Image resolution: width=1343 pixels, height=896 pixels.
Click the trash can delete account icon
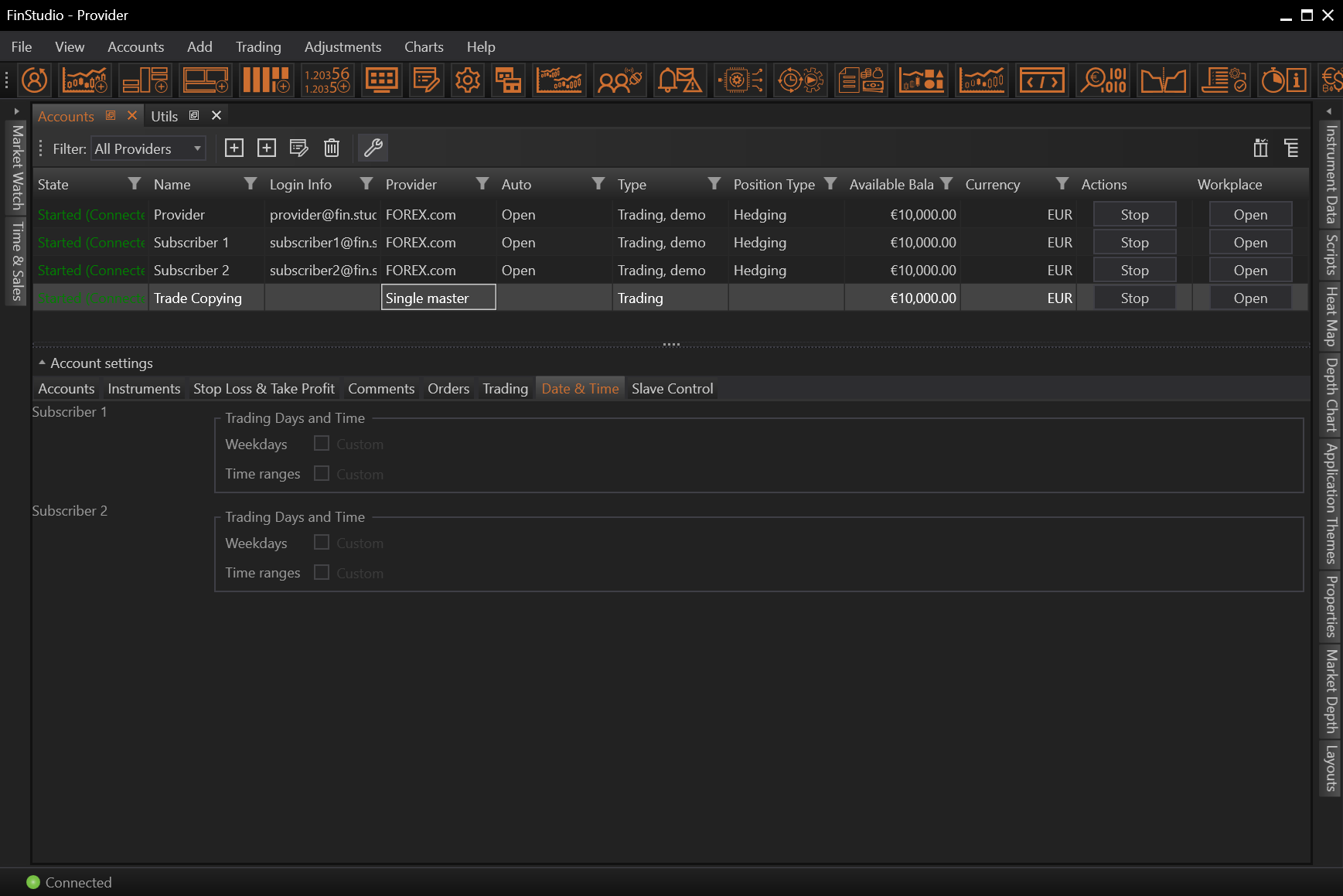(x=332, y=148)
